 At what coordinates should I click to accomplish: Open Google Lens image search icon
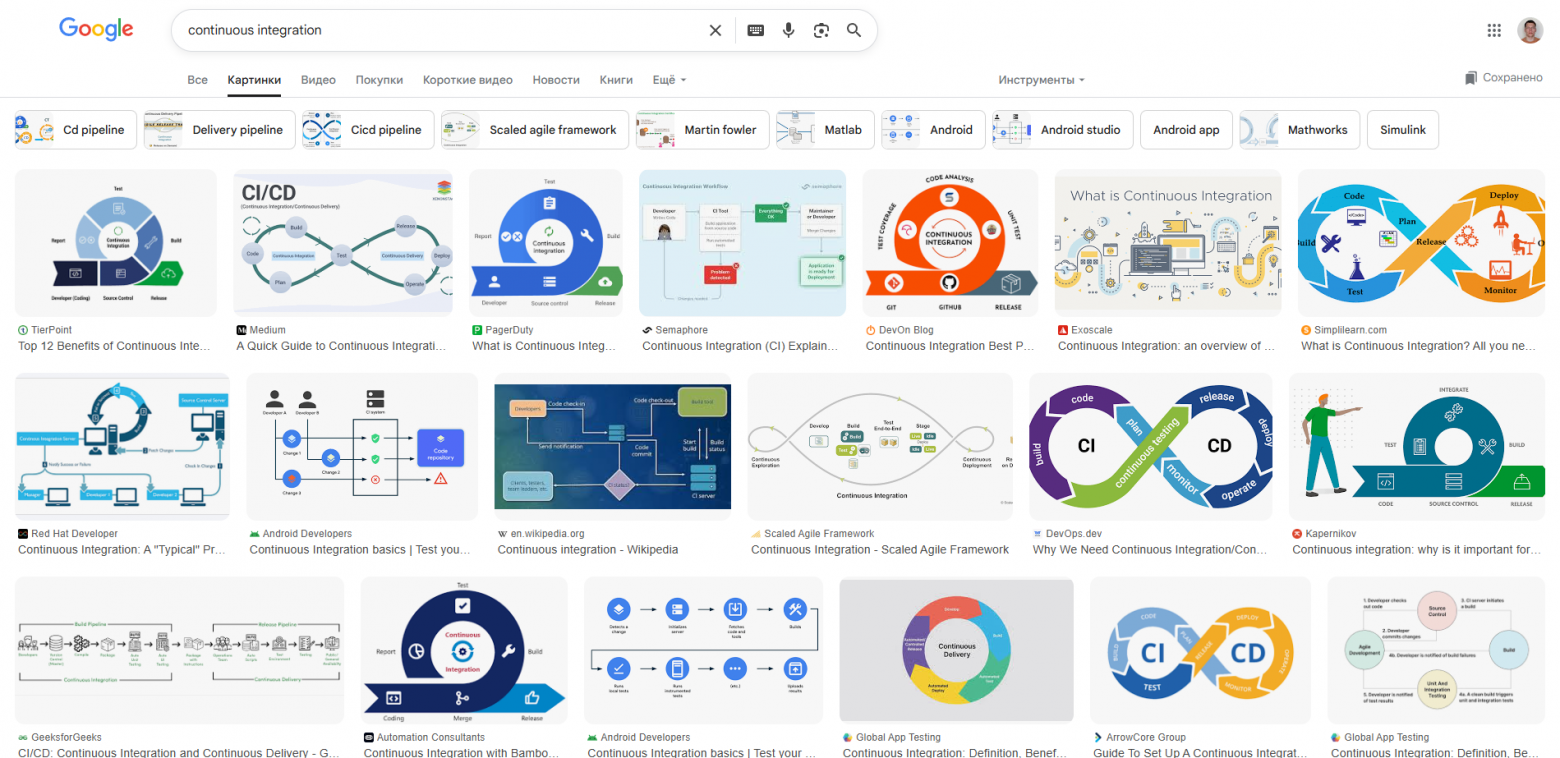pyautogui.click(x=821, y=30)
